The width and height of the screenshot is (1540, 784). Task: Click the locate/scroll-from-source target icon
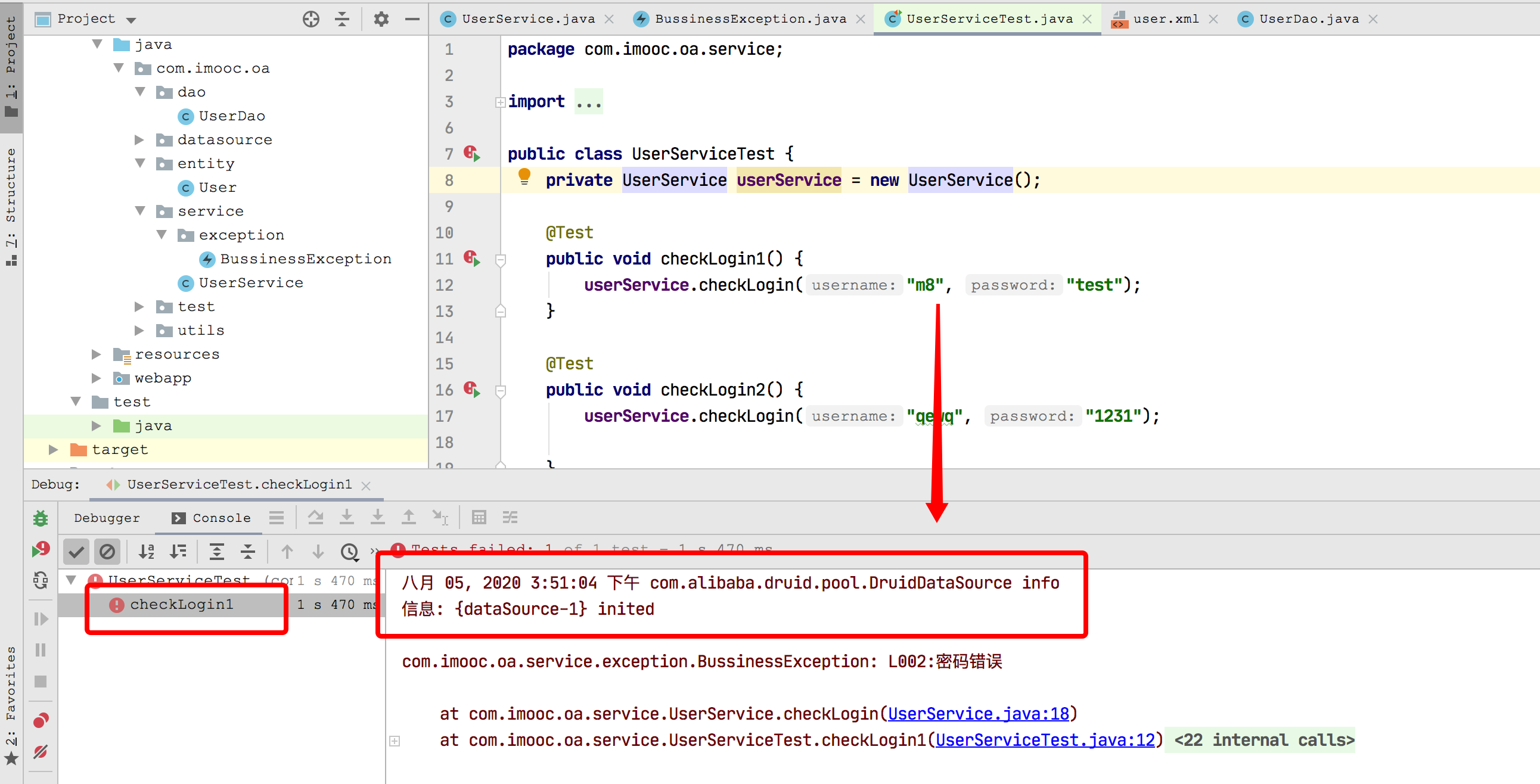point(311,19)
